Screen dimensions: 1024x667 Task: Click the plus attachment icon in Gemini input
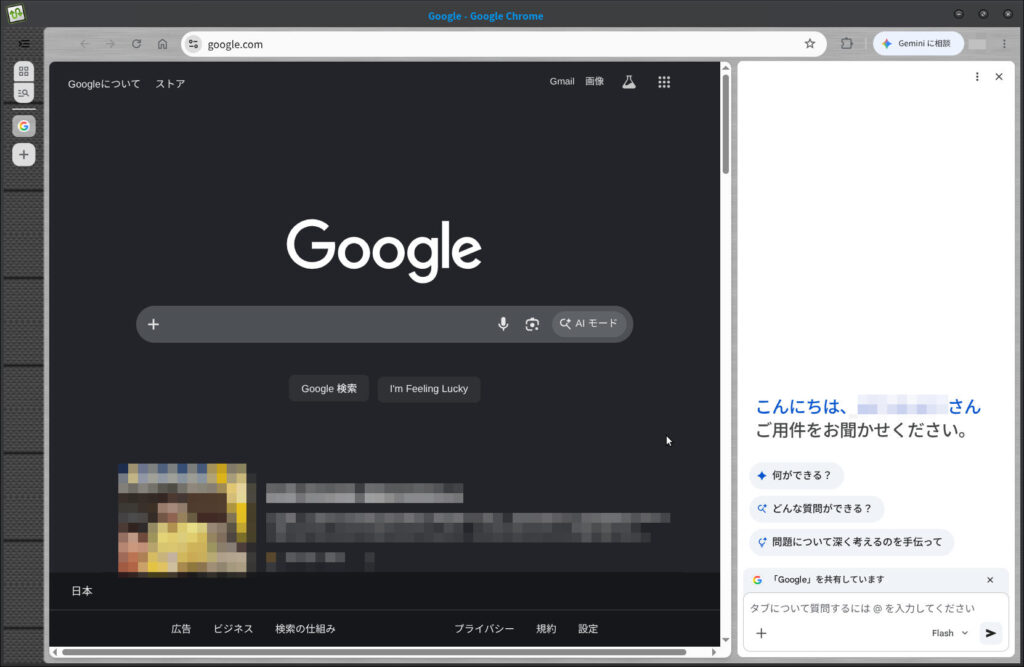[x=761, y=633]
